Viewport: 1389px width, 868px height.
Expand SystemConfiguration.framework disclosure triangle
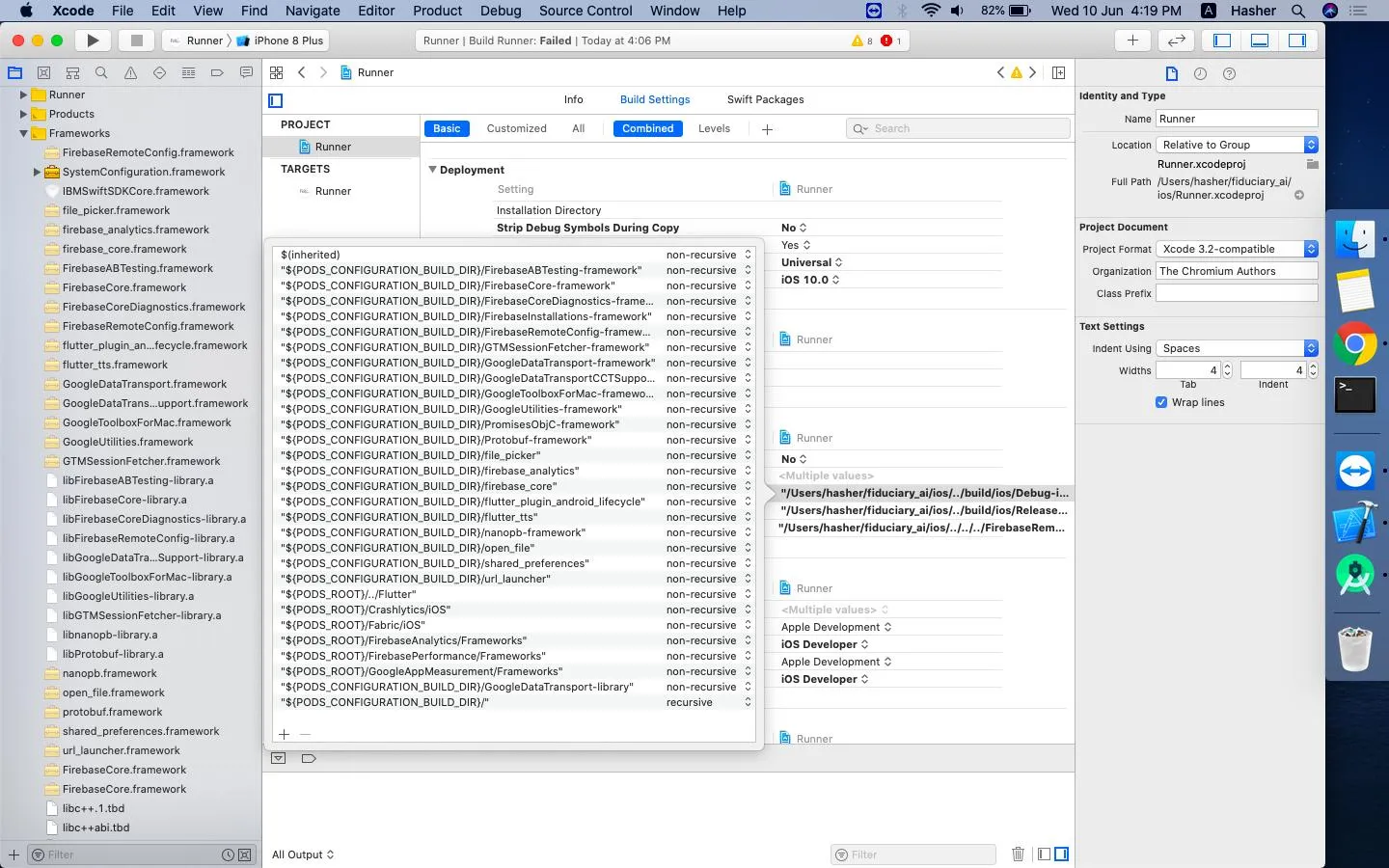click(x=37, y=172)
